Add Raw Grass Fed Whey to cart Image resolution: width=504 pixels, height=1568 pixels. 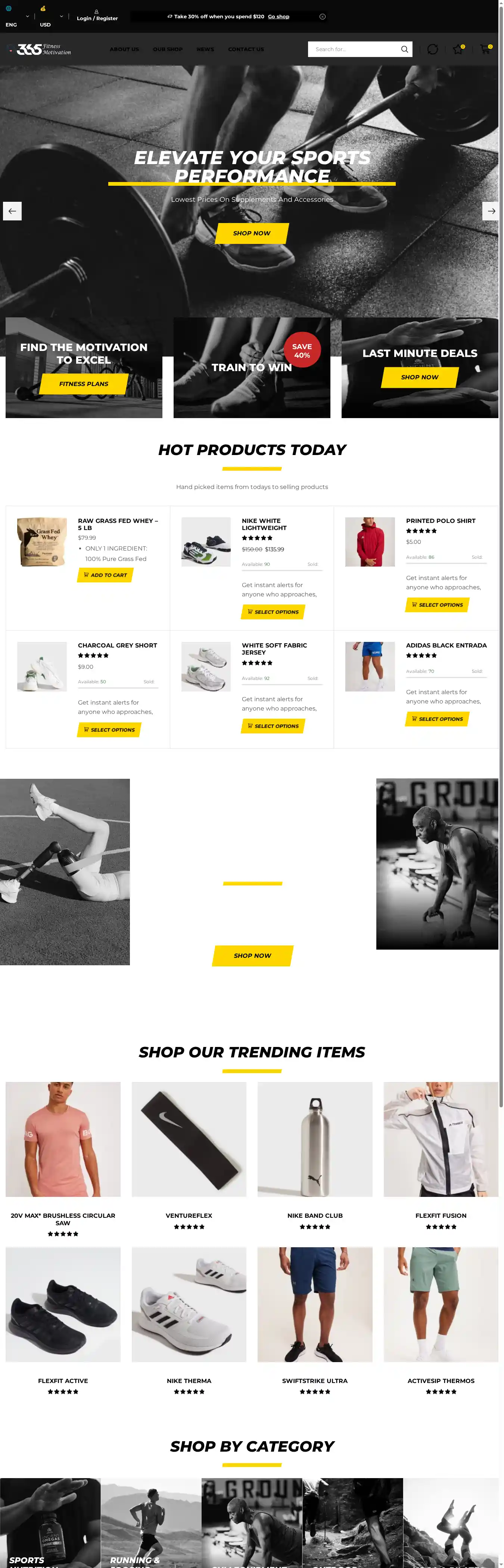click(105, 575)
